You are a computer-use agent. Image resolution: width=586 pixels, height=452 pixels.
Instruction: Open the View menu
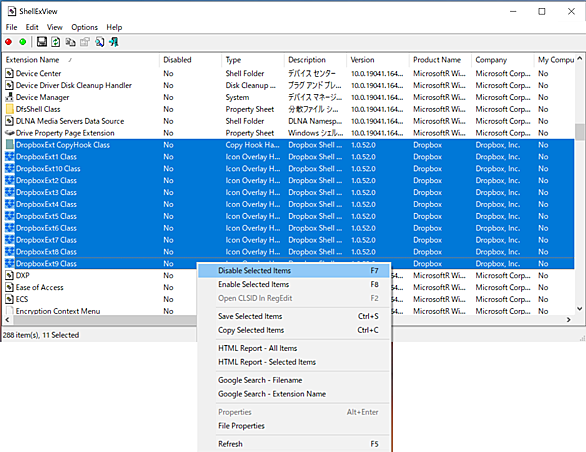pos(55,27)
